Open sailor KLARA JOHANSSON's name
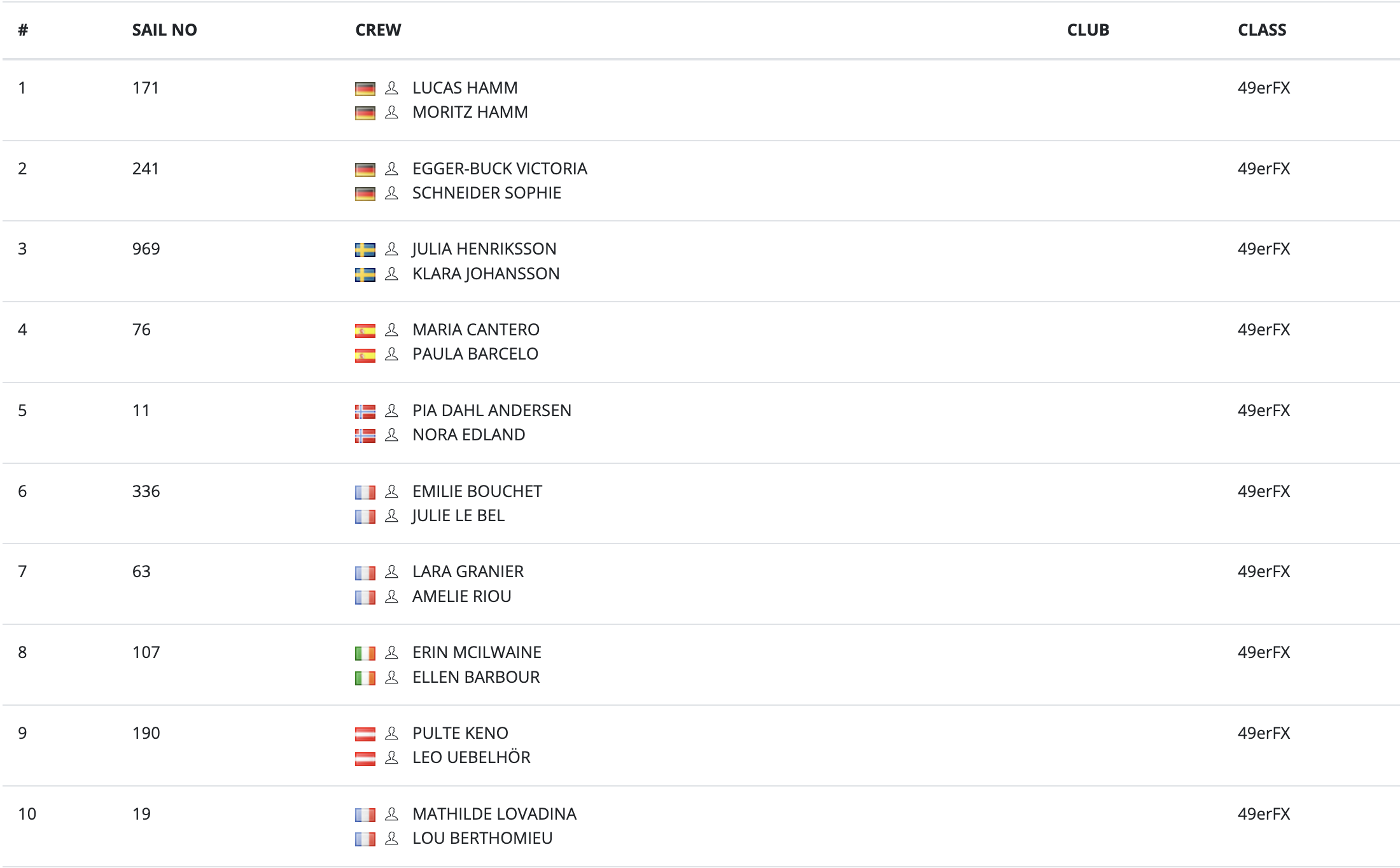Viewport: 1400px width, 868px height. [486, 274]
